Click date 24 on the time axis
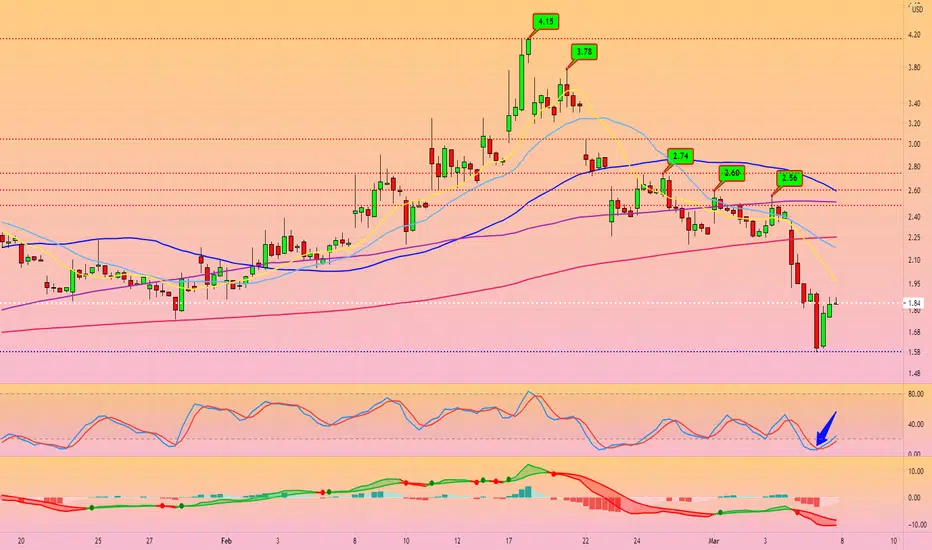The height and width of the screenshot is (550, 932). (637, 542)
